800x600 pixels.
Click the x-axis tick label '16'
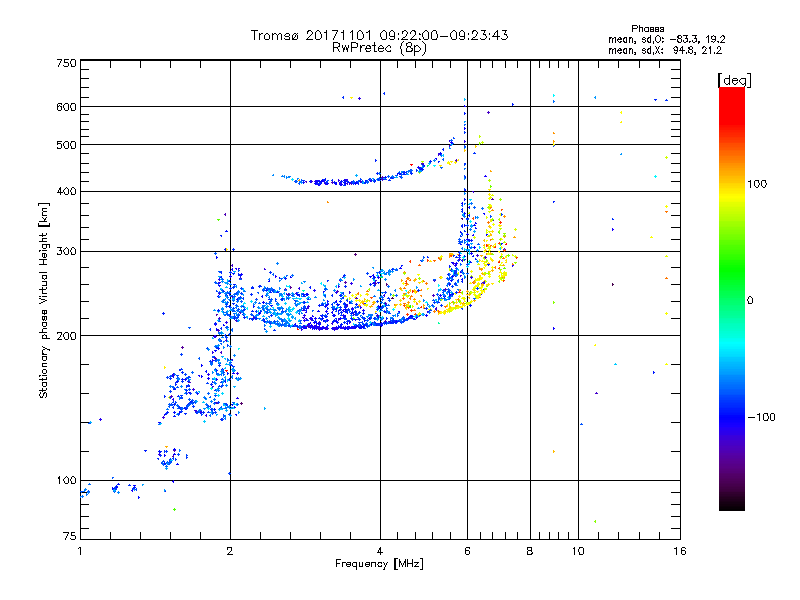[680, 551]
